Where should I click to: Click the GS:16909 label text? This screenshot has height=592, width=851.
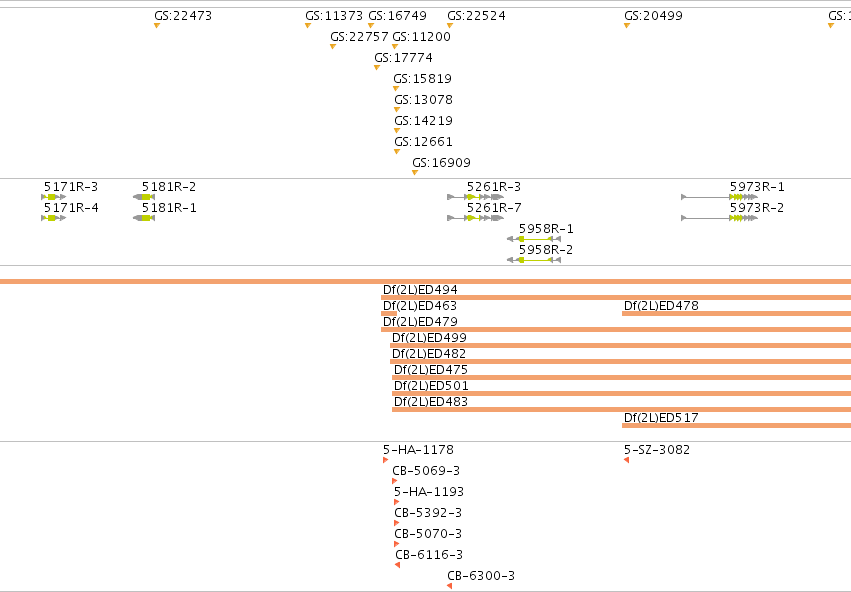tap(441, 163)
